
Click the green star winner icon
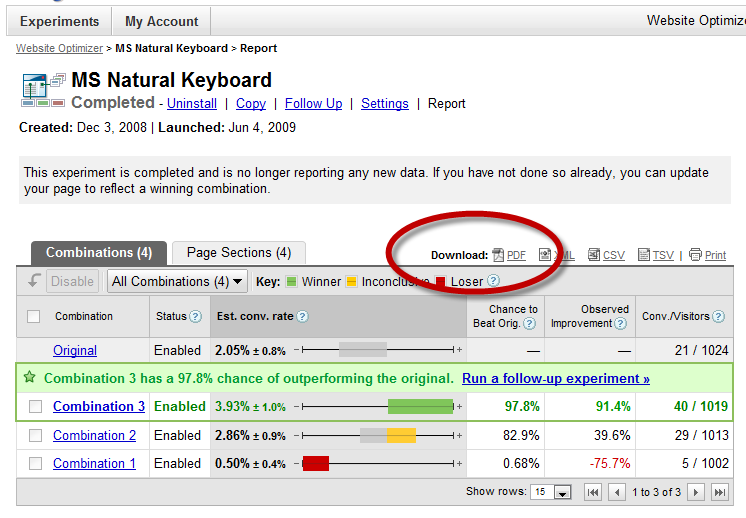pyautogui.click(x=29, y=378)
